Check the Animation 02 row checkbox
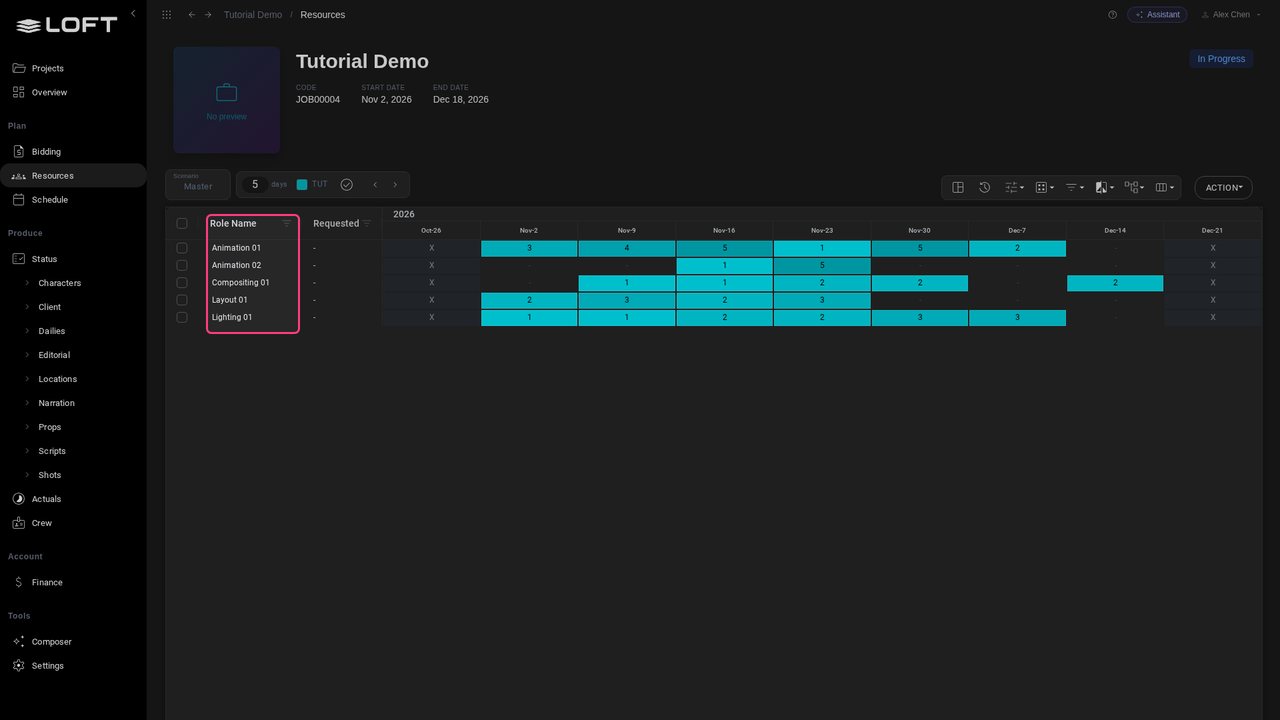The height and width of the screenshot is (720, 1280). coord(182,265)
